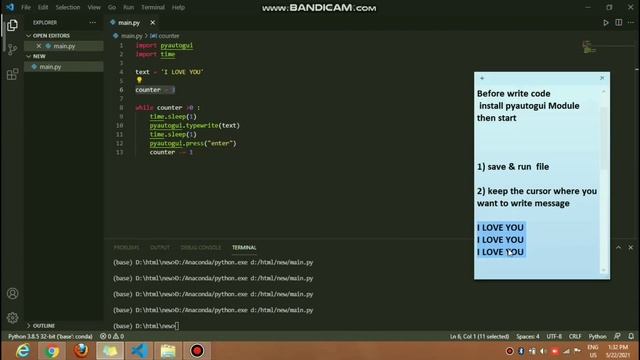Open Explorer views and more actions menu
The height and width of the screenshot is (360, 640).
pos(93,23)
